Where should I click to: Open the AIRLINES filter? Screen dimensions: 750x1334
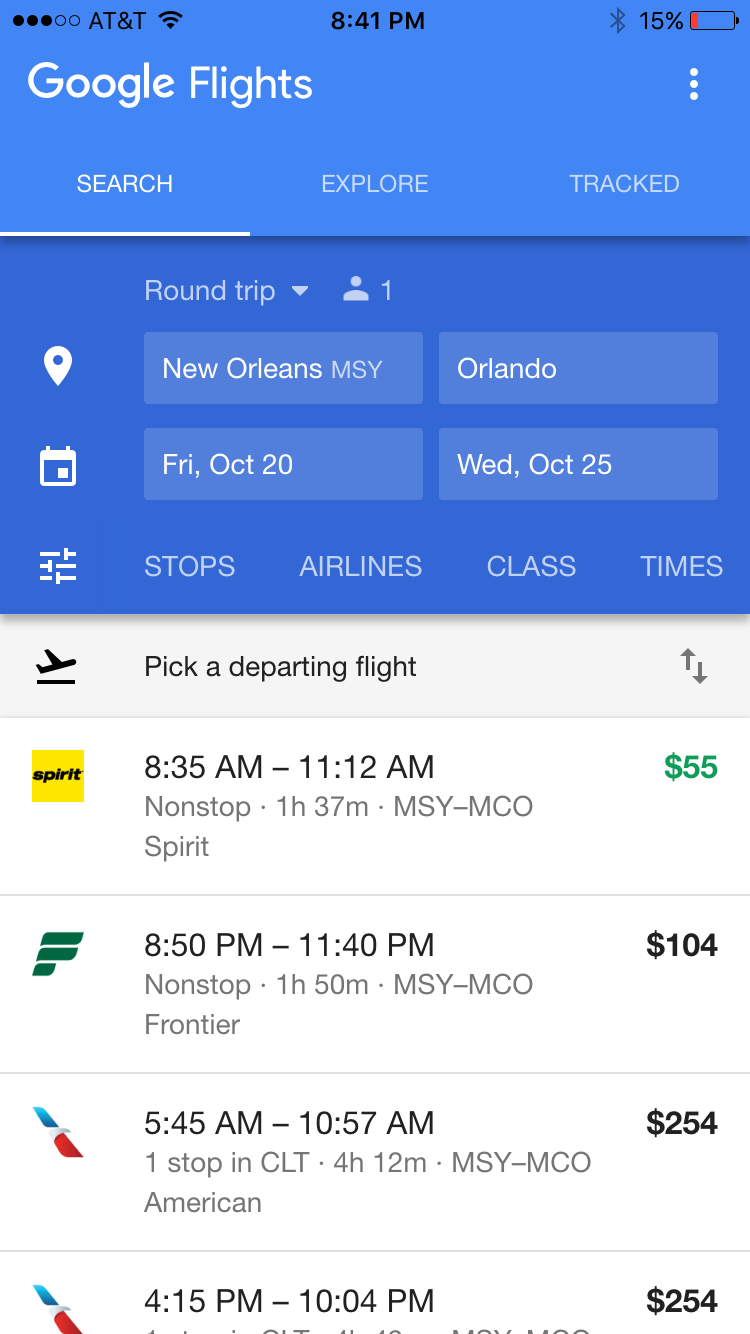[x=361, y=566]
